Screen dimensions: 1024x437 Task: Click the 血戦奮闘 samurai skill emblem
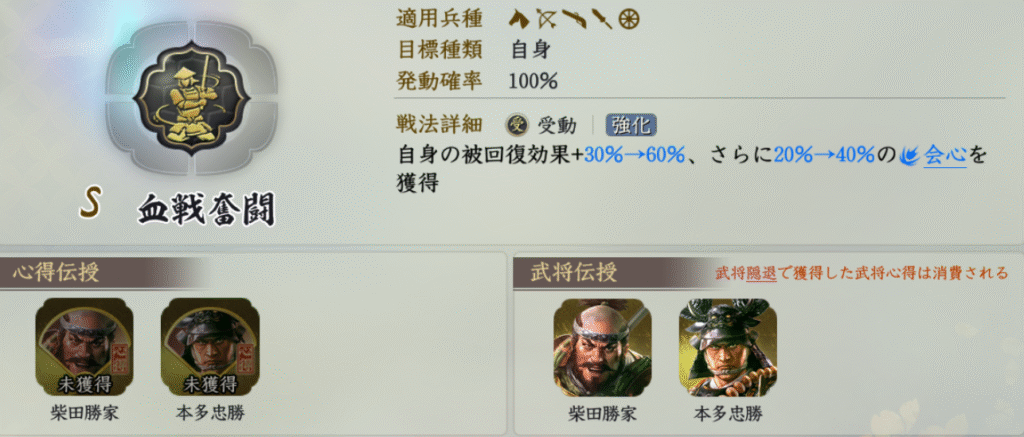click(x=191, y=97)
